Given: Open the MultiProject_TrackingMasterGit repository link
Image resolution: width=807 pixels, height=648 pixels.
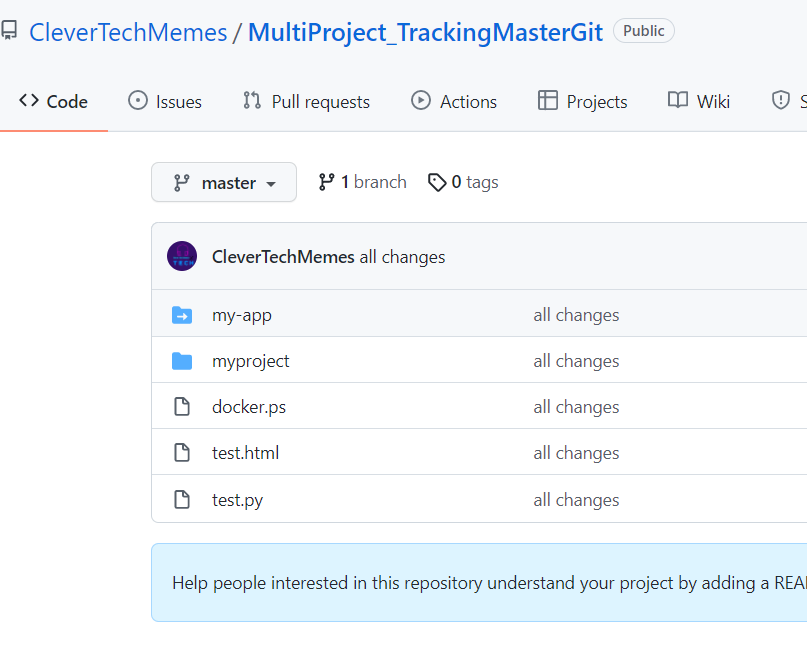Looking at the screenshot, I should tap(425, 32).
